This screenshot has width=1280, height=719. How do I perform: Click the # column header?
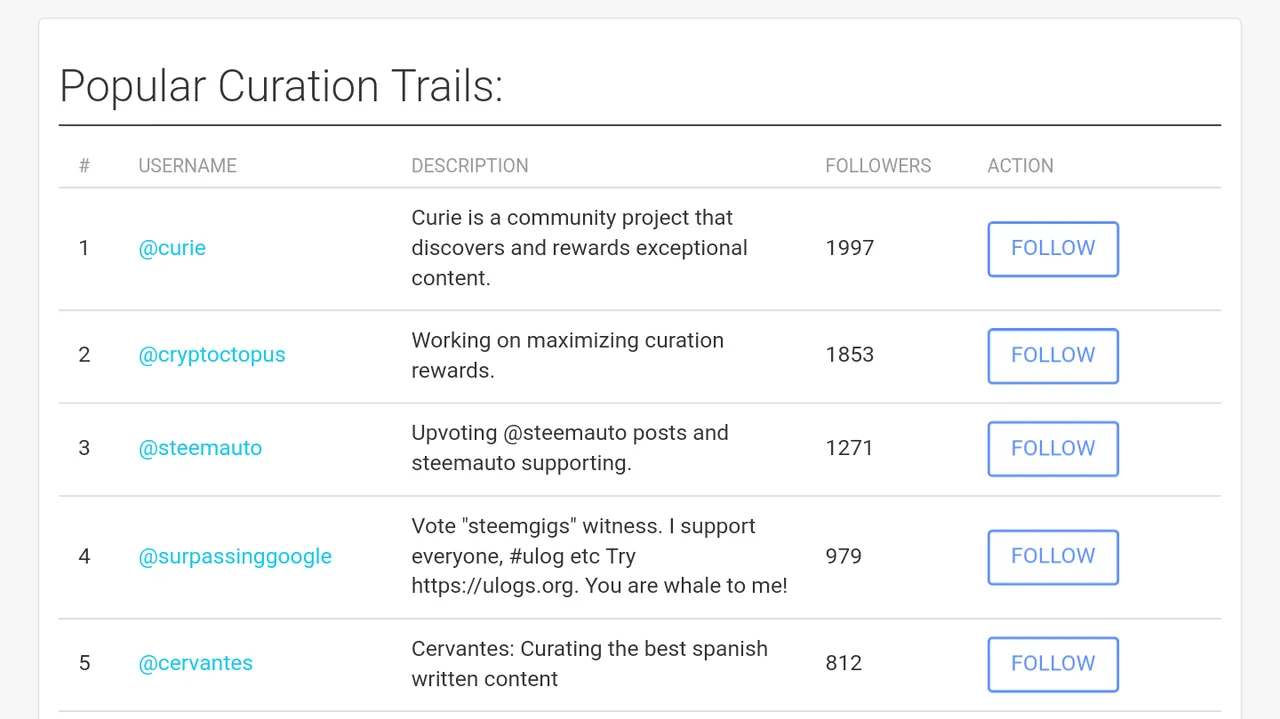[84, 166]
